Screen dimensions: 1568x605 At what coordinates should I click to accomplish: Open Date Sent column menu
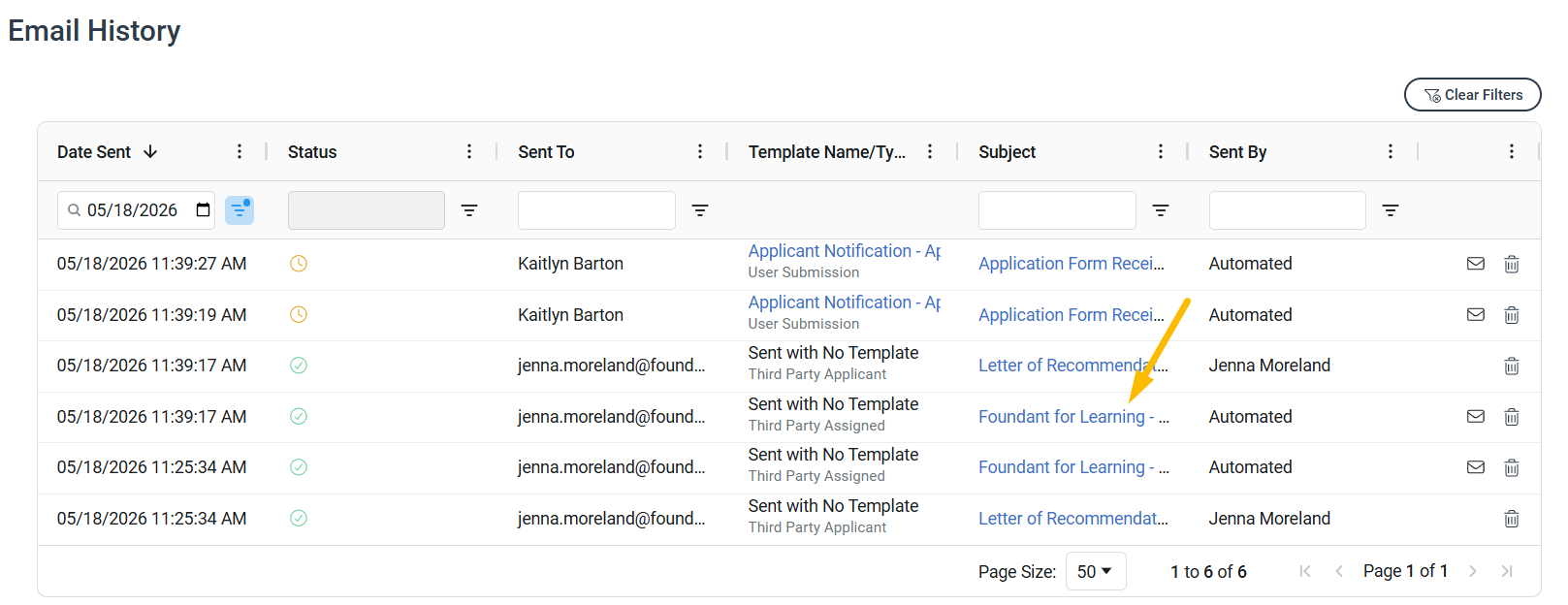pos(240,151)
